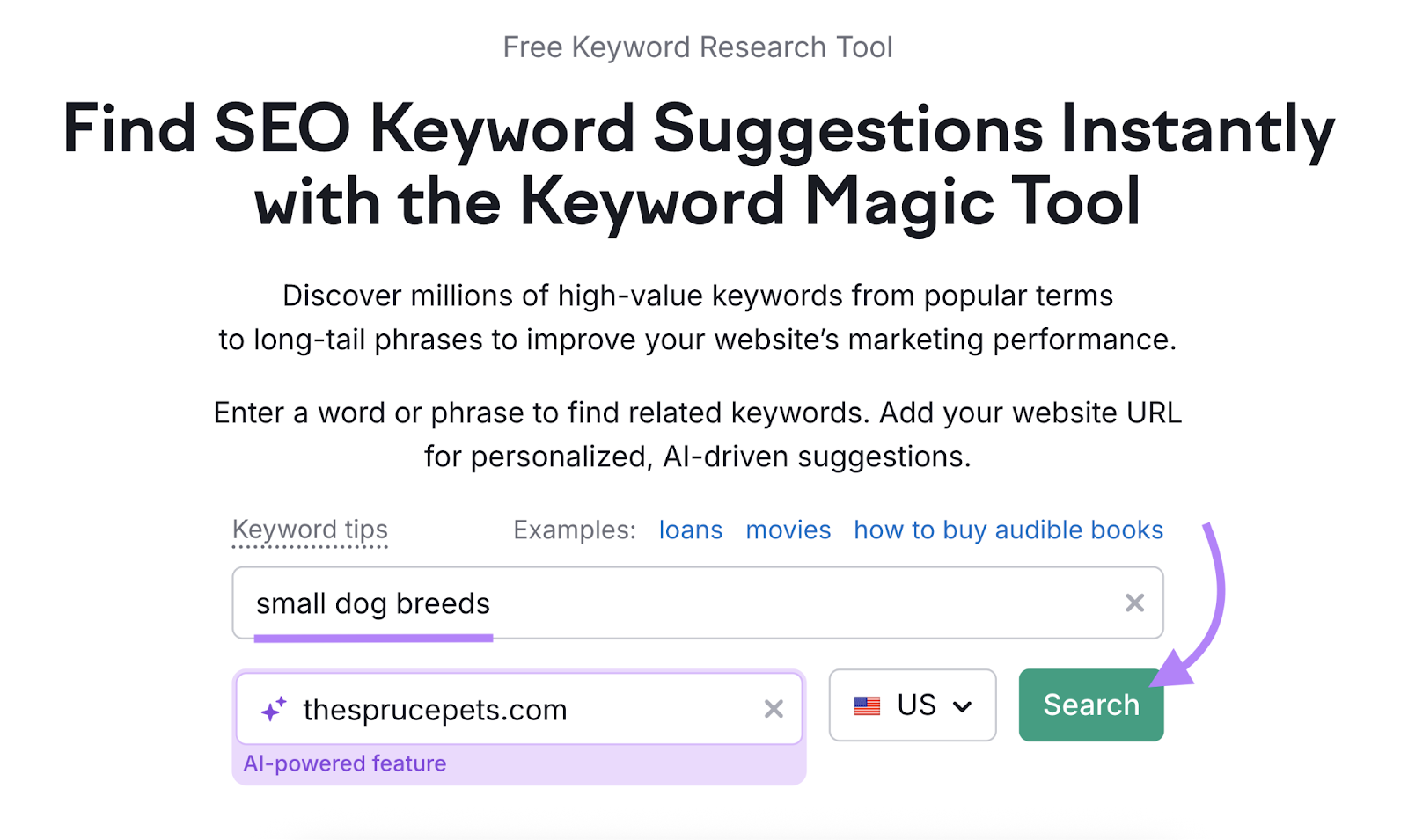Open the how to buy audible books example
Viewport: 1408px width, 840px height.
click(1008, 530)
